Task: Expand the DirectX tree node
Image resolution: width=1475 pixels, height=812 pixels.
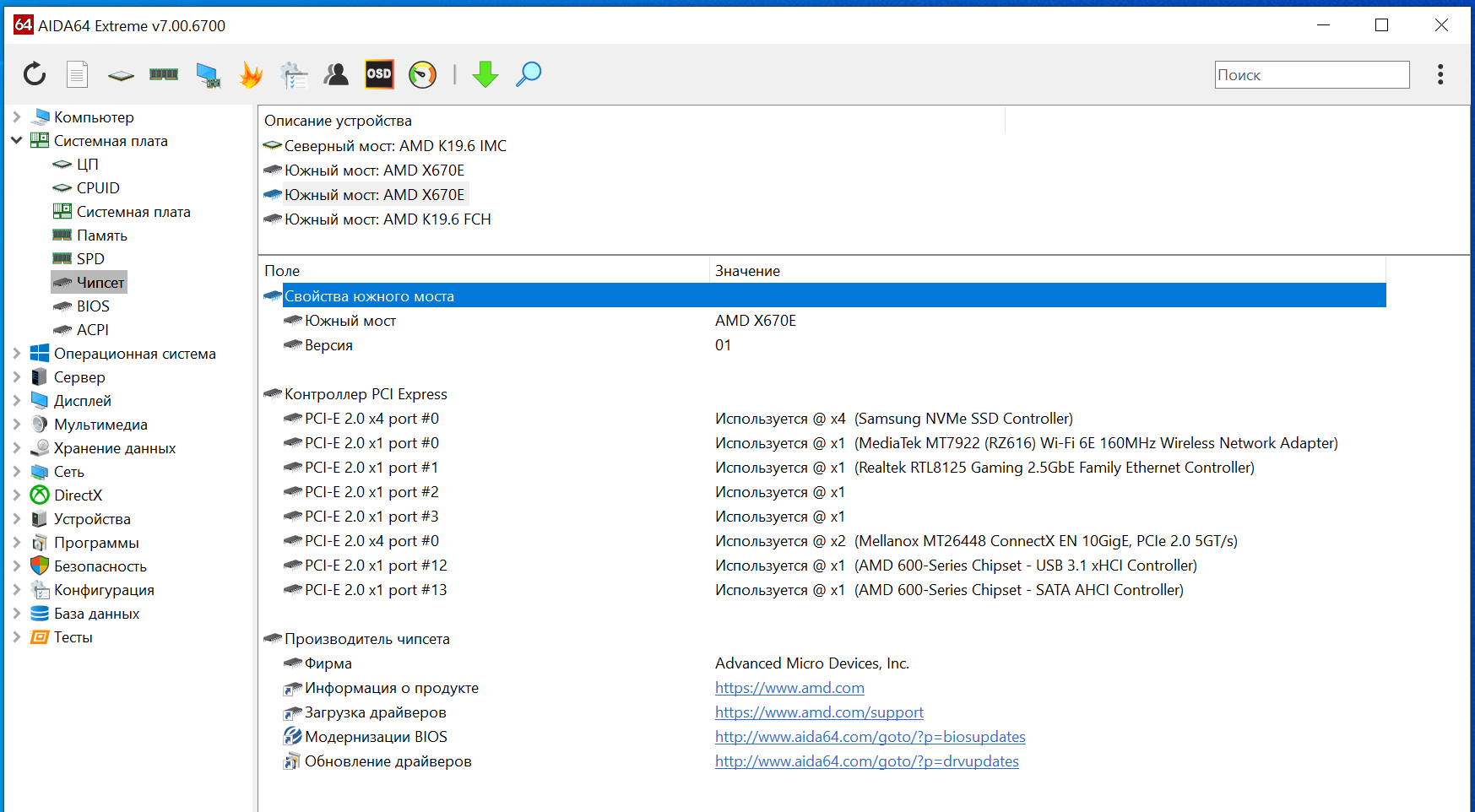Action: (16, 495)
